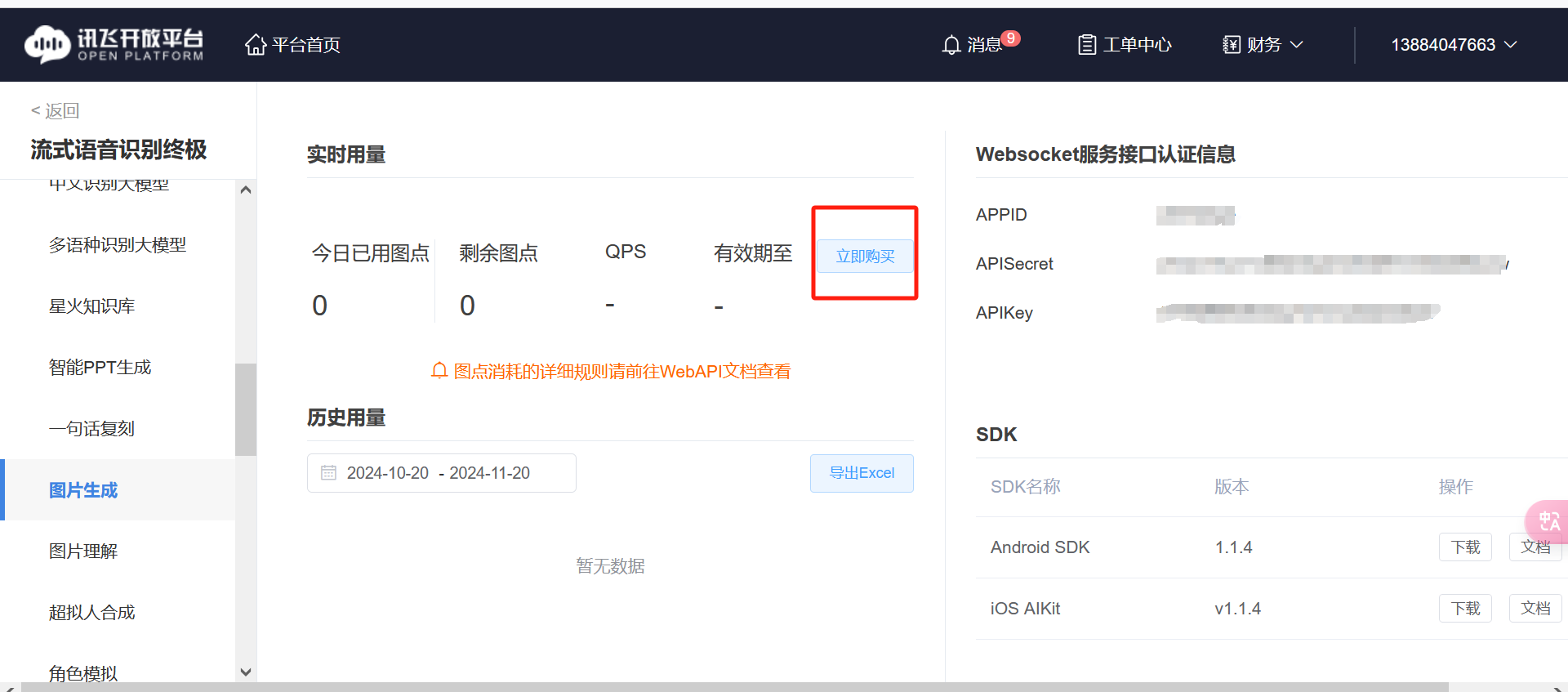Open 文档 for Android SDK
Screen dimensions: 1568x692
click(x=1535, y=547)
